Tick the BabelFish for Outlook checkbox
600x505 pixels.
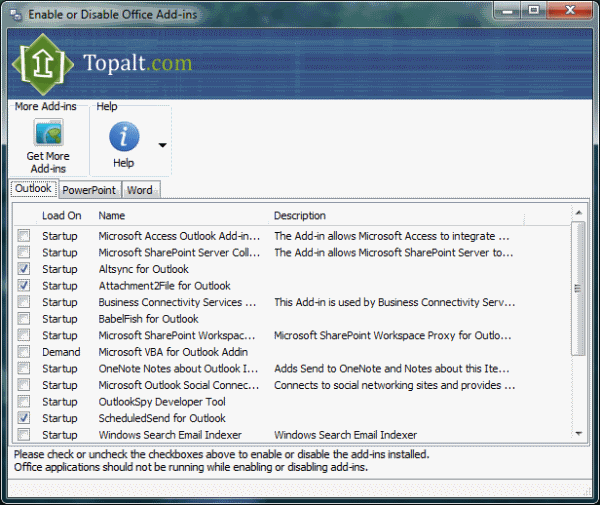pos(24,318)
